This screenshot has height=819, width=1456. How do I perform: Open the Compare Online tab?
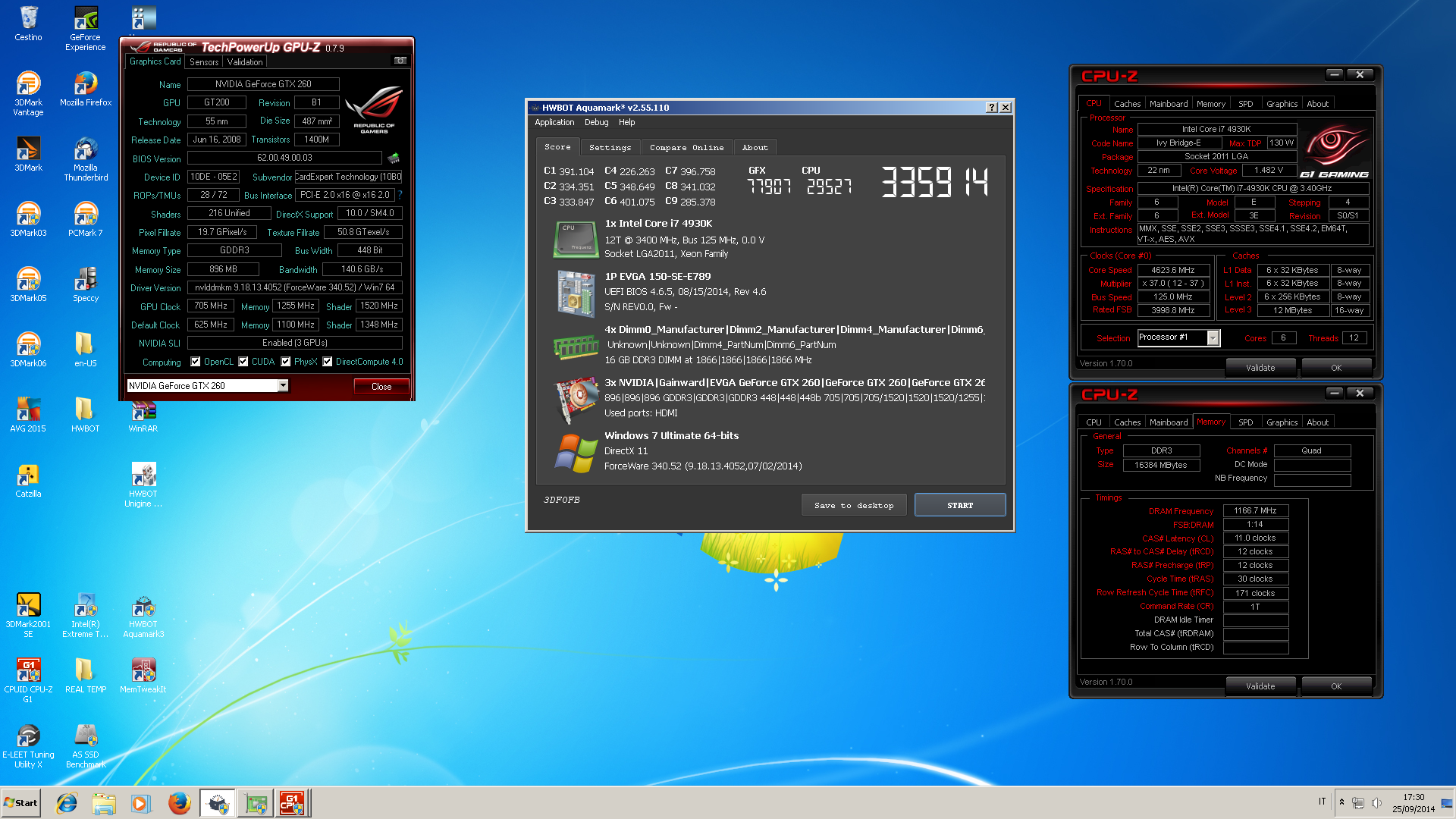686,148
